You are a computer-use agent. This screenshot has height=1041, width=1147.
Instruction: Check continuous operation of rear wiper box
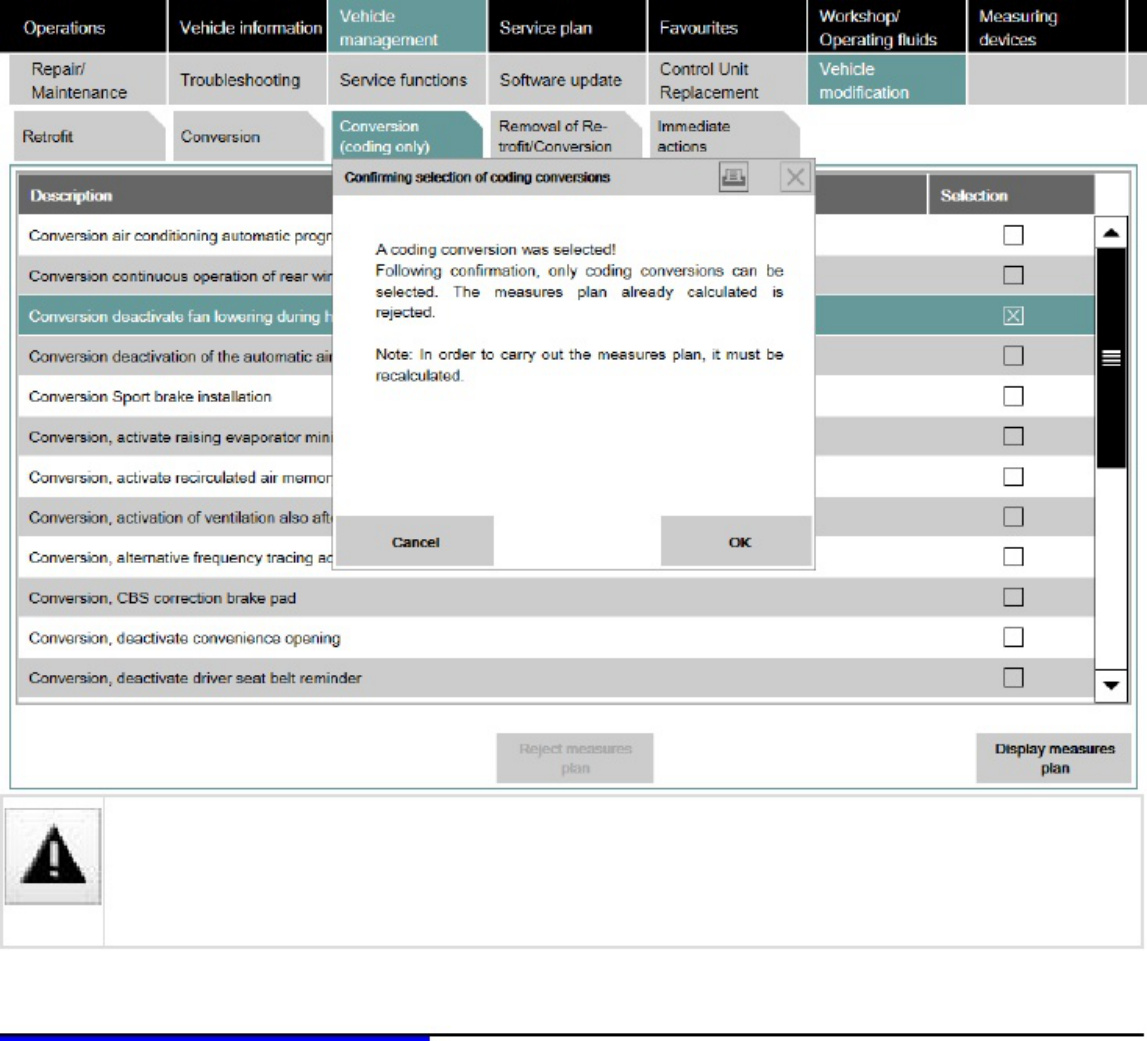click(1013, 276)
